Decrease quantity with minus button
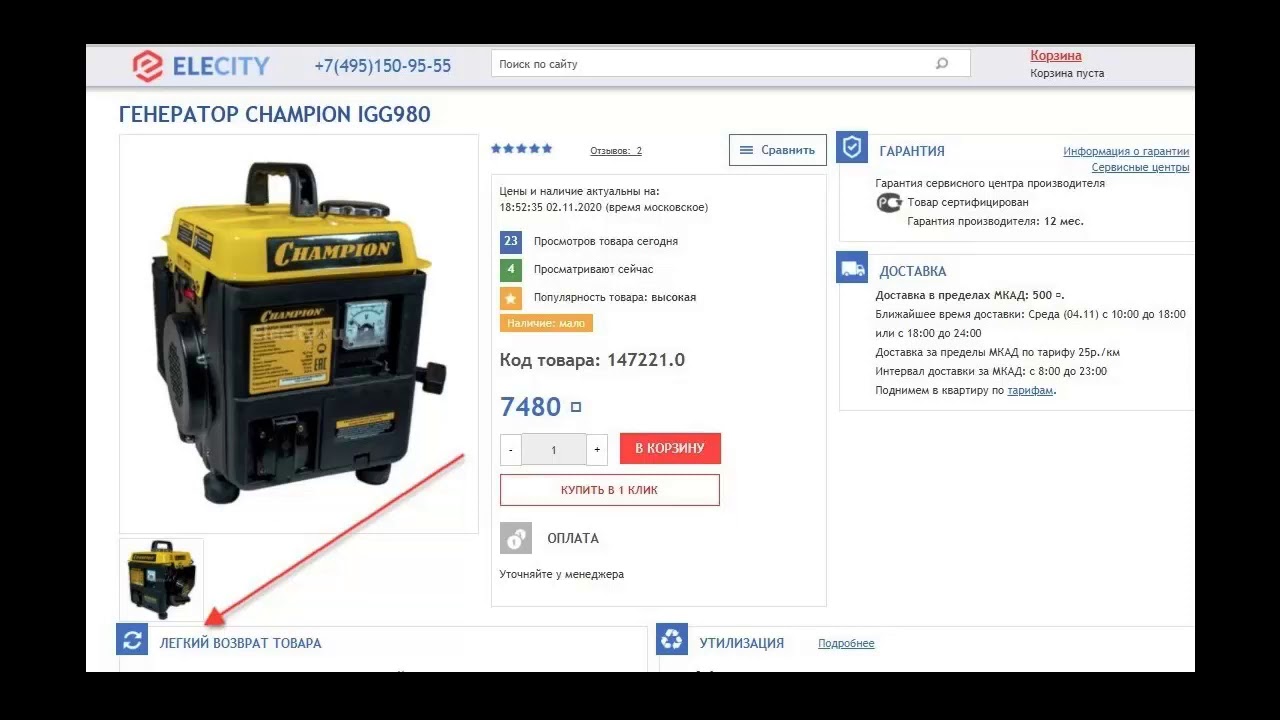 pyautogui.click(x=511, y=450)
